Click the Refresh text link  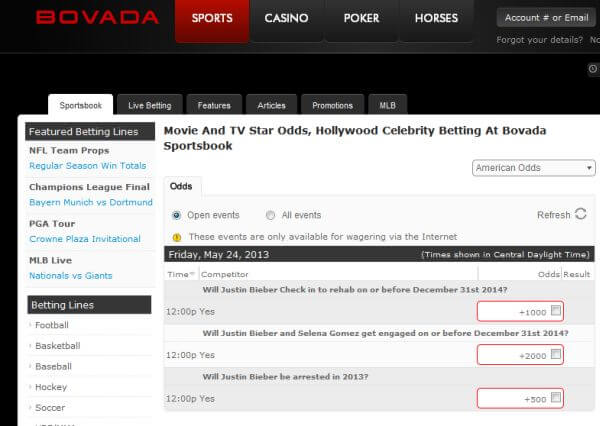point(554,215)
